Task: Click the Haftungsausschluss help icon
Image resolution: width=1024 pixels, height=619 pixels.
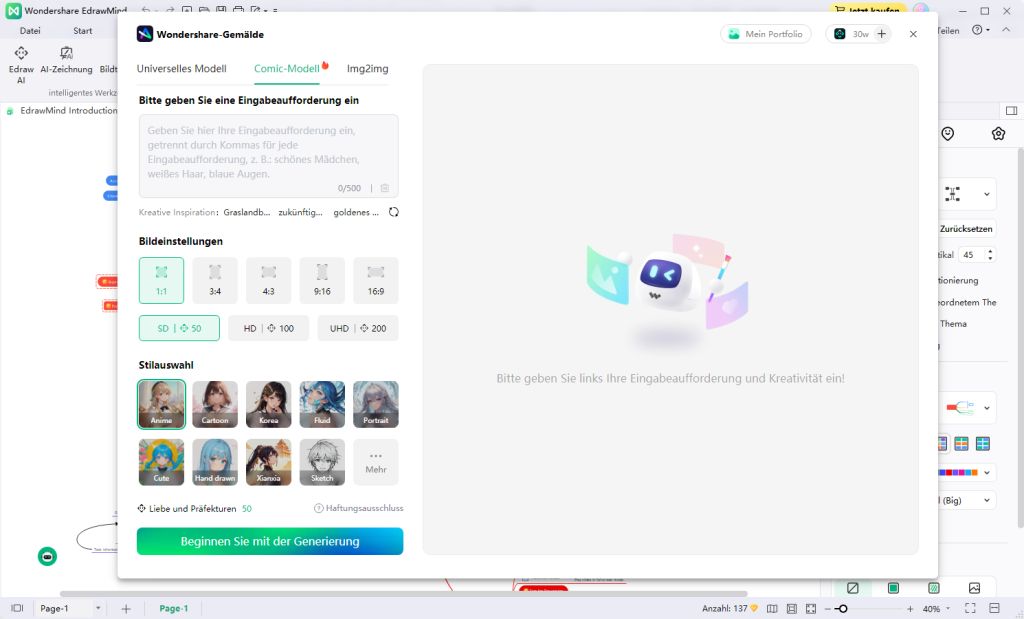Action: click(319, 508)
